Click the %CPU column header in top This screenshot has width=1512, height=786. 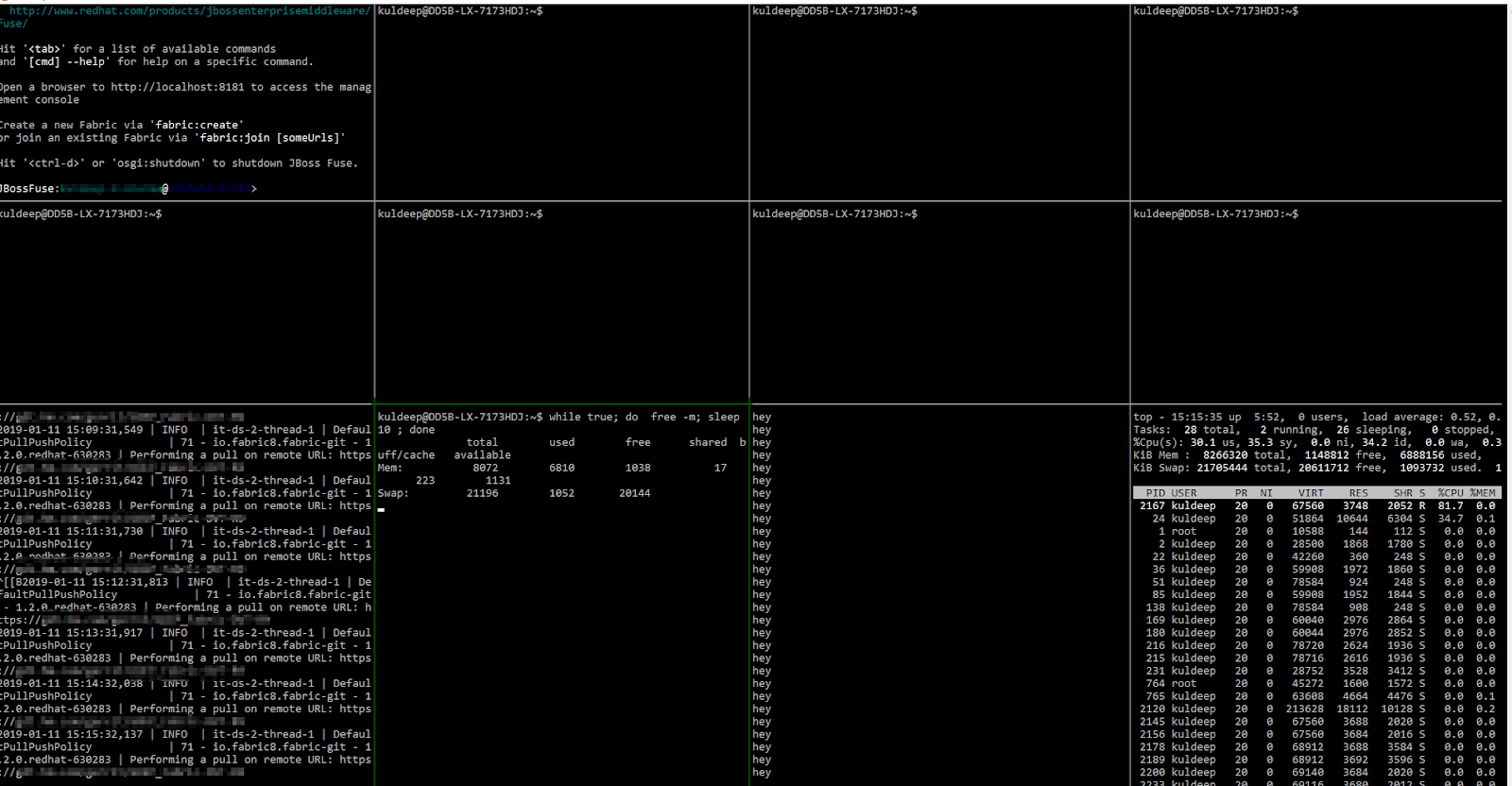pos(1451,493)
